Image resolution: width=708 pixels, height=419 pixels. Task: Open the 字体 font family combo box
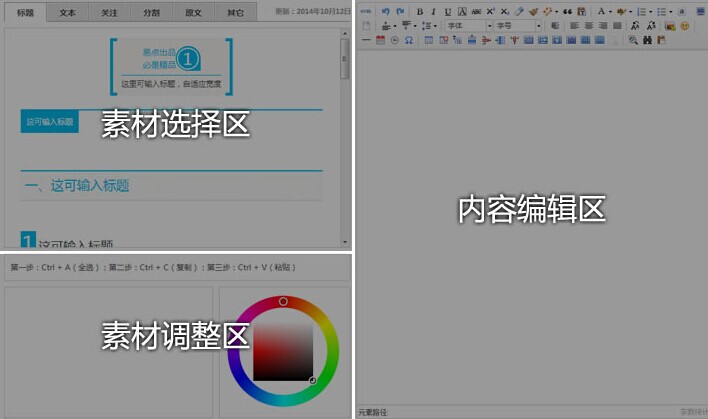(x=468, y=26)
